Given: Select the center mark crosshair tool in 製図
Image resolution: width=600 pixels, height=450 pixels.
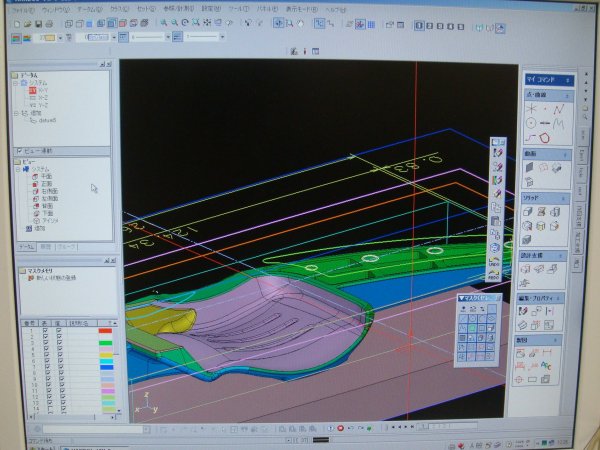Looking at the screenshot, I should click(519, 379).
